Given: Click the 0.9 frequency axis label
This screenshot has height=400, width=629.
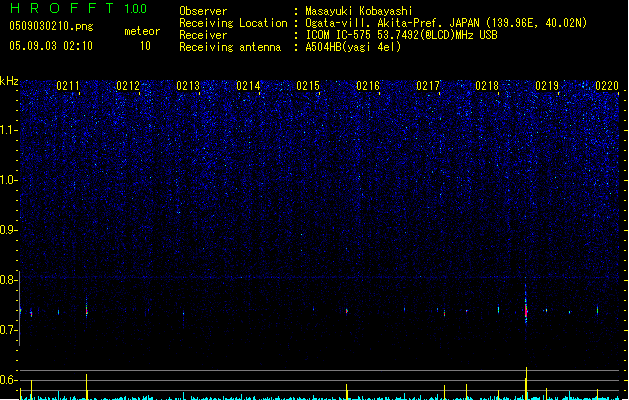Looking at the screenshot, I should [8, 230].
